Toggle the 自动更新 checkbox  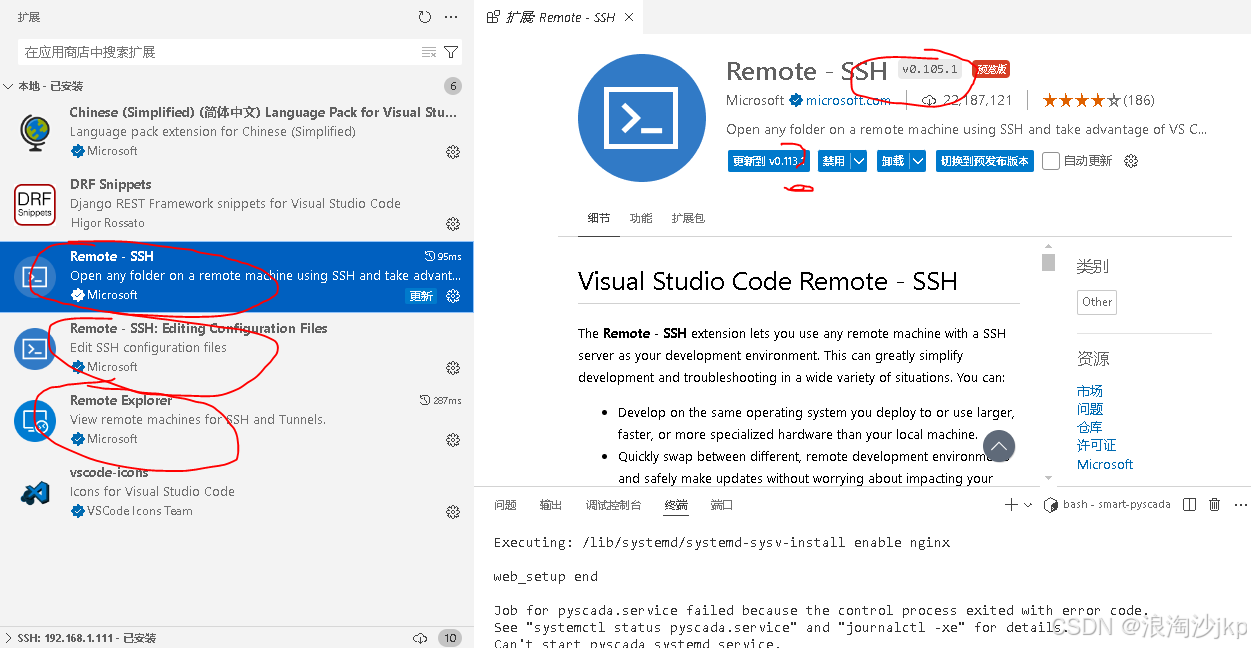click(x=1051, y=161)
